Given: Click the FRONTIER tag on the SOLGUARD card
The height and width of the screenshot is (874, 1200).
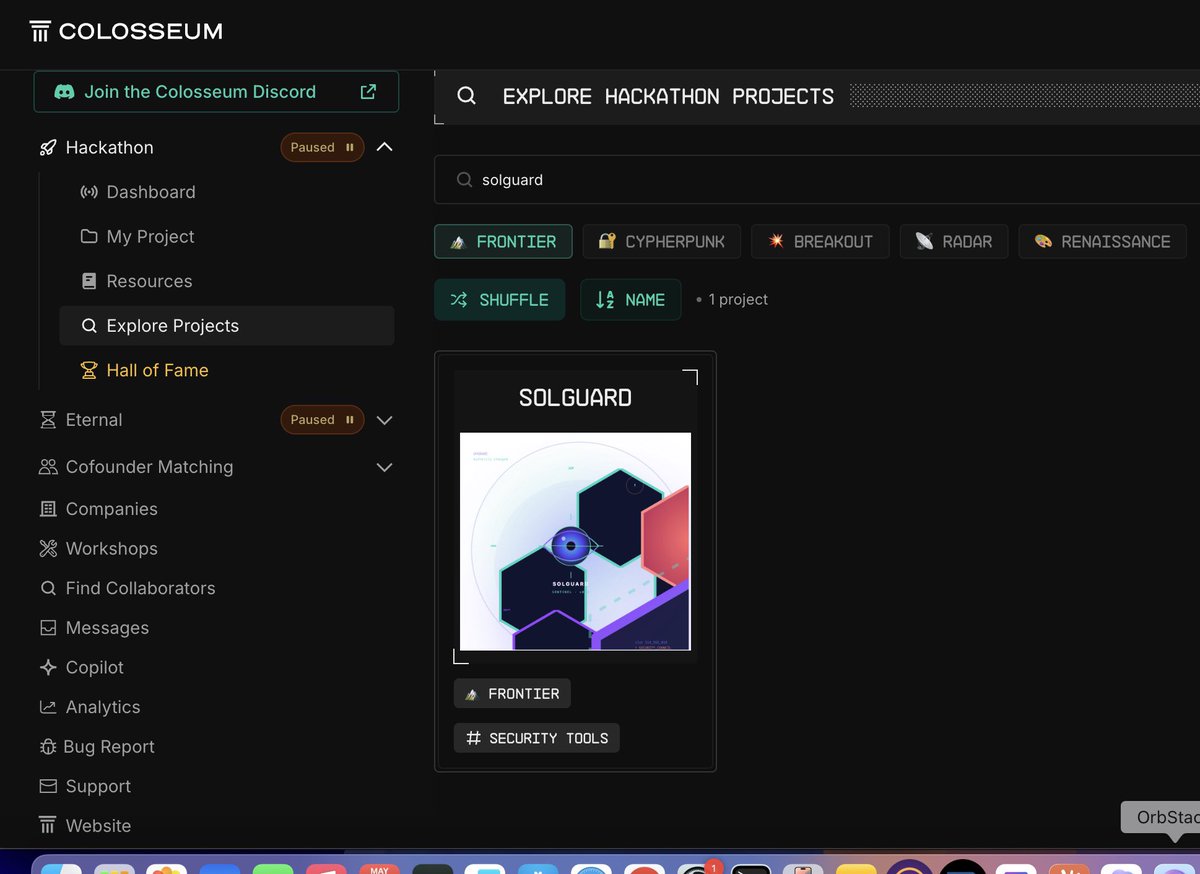Looking at the screenshot, I should (x=513, y=693).
